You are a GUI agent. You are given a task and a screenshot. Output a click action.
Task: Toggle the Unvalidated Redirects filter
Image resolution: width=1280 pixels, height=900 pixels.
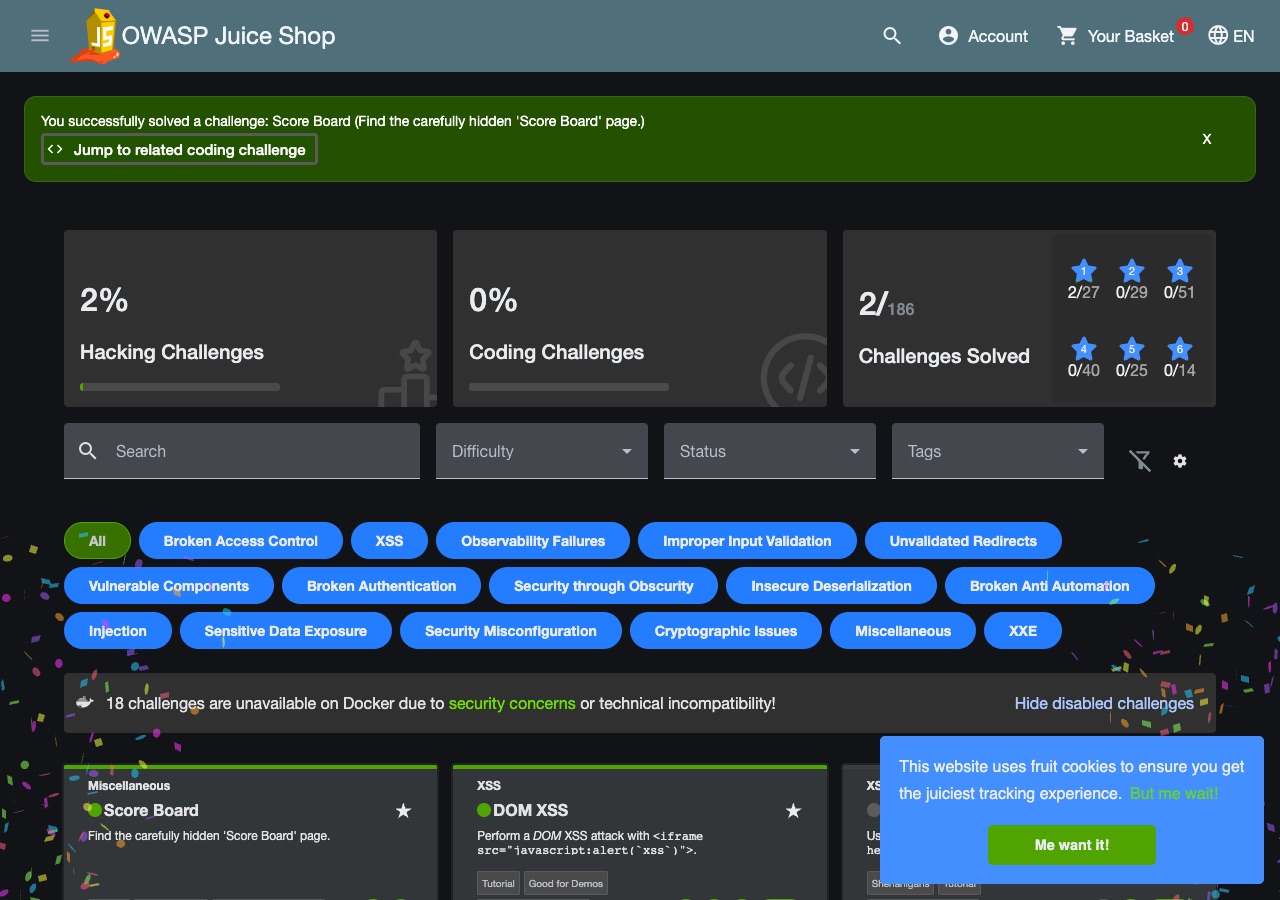point(963,541)
